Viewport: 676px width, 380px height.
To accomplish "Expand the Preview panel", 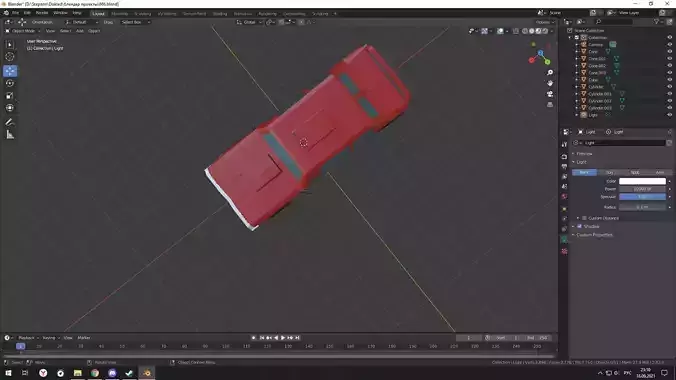I will click(x=584, y=154).
